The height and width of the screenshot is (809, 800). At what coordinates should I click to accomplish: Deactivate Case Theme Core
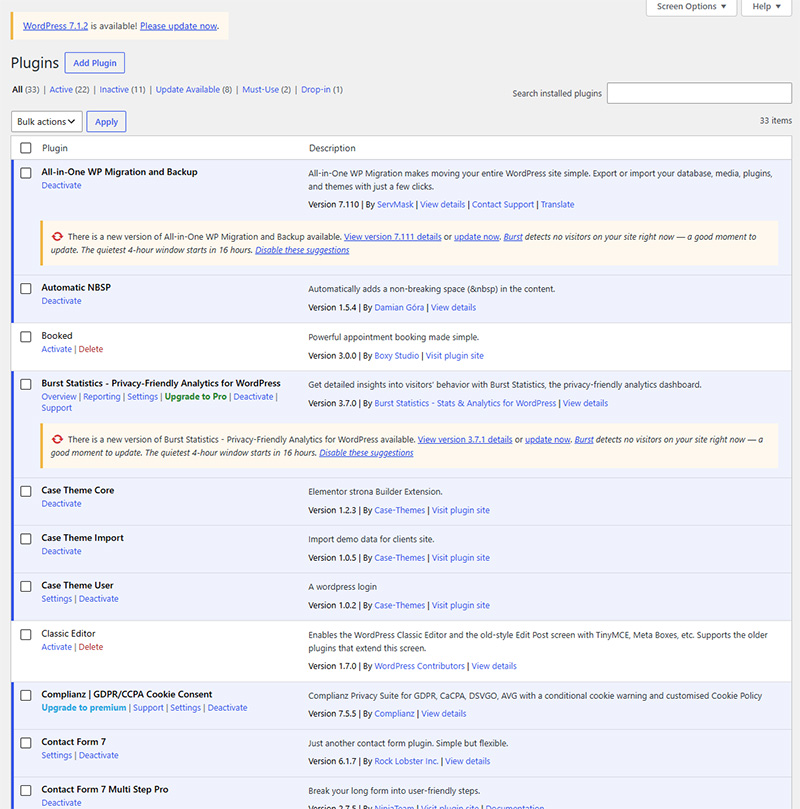(x=61, y=504)
